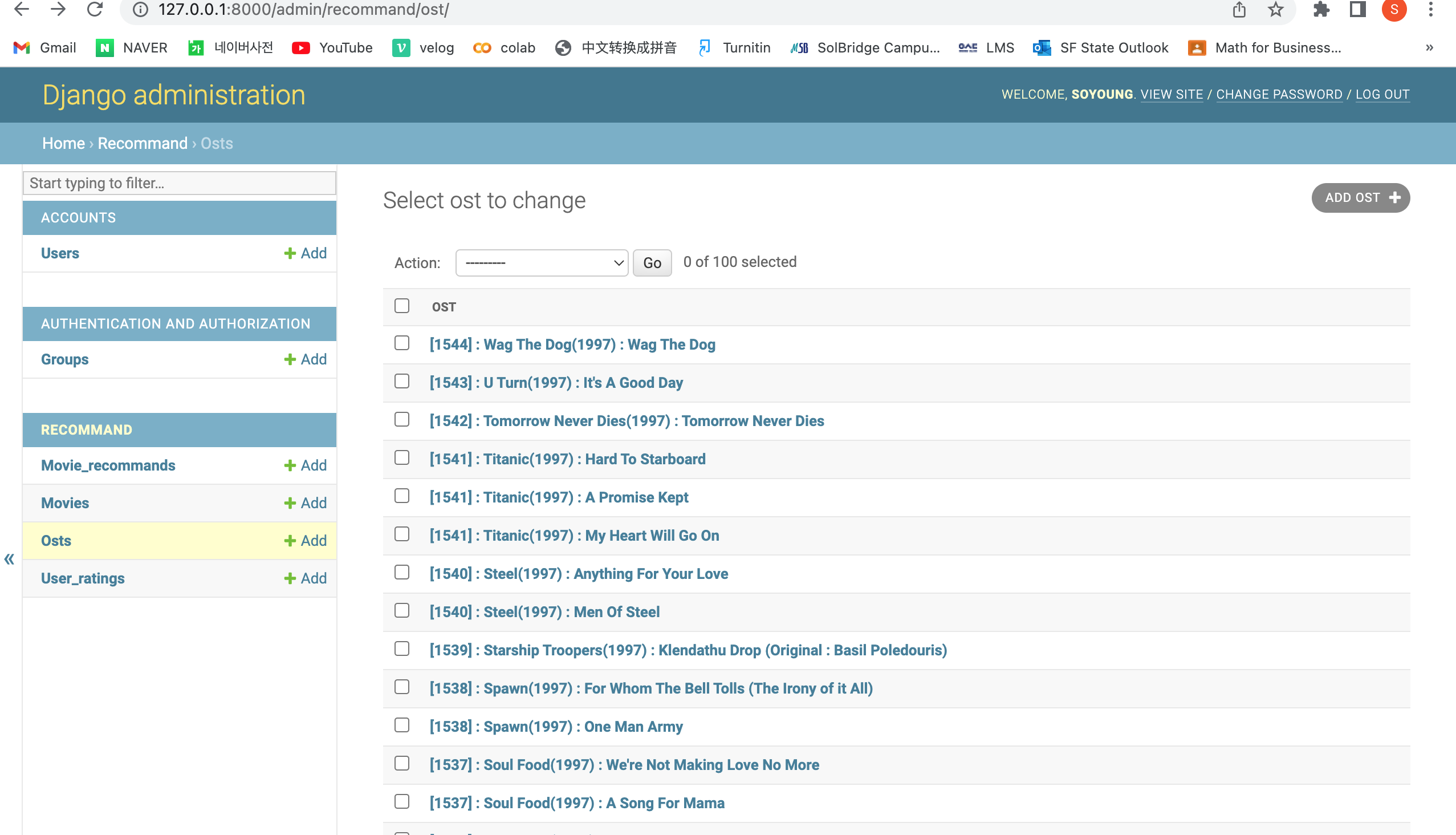Click the Gmail bookmark icon
The width and height of the screenshot is (1456, 835).
[22, 47]
